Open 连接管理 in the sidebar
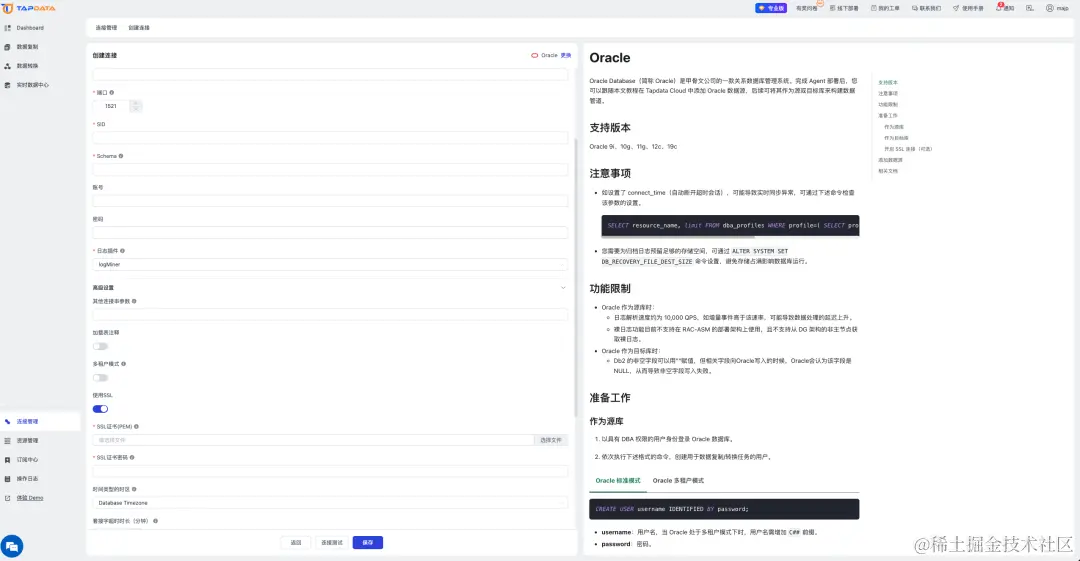 (27, 421)
